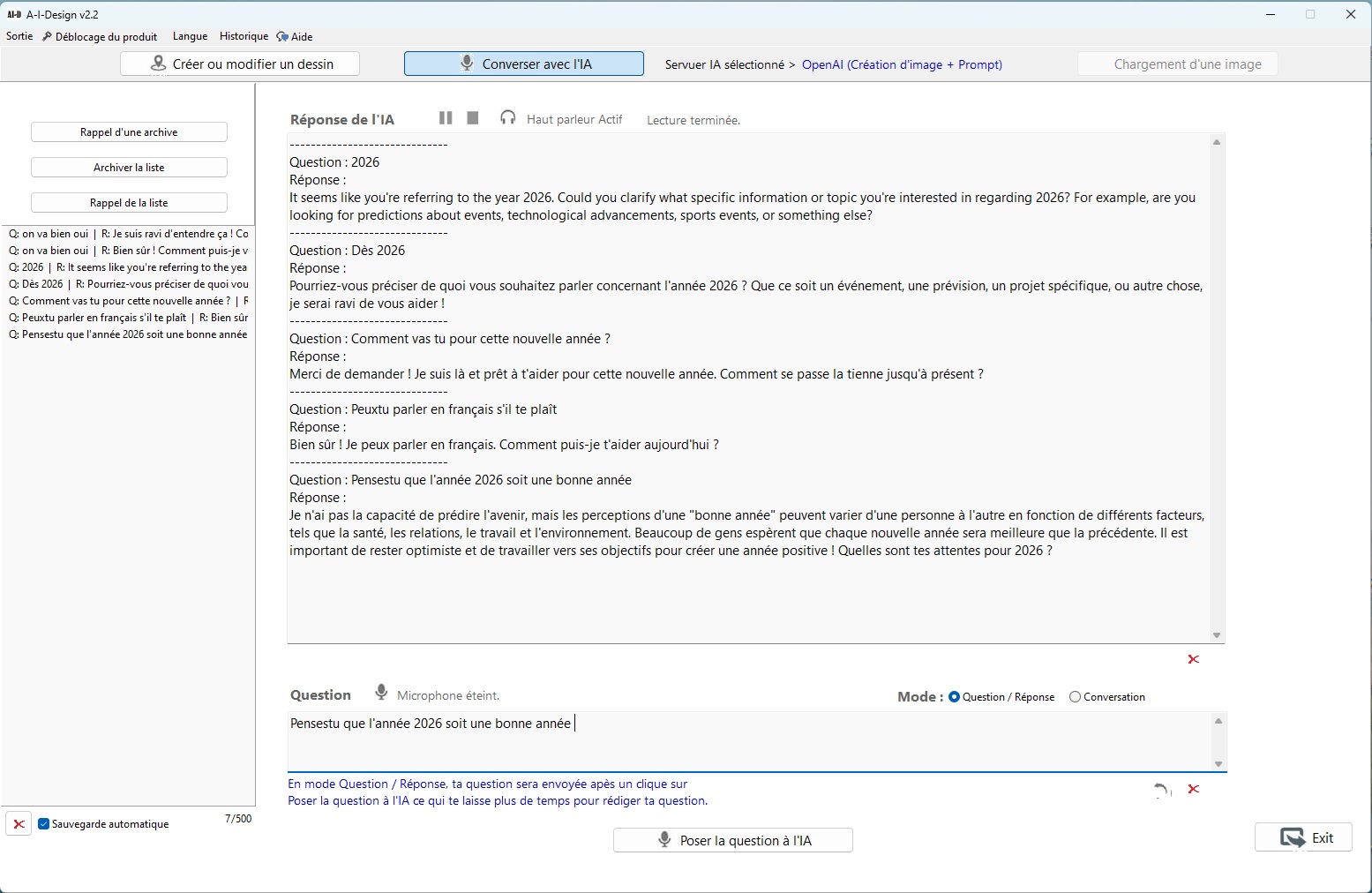Clear the question field with red X
This screenshot has height=893, width=1372.
(x=1193, y=789)
